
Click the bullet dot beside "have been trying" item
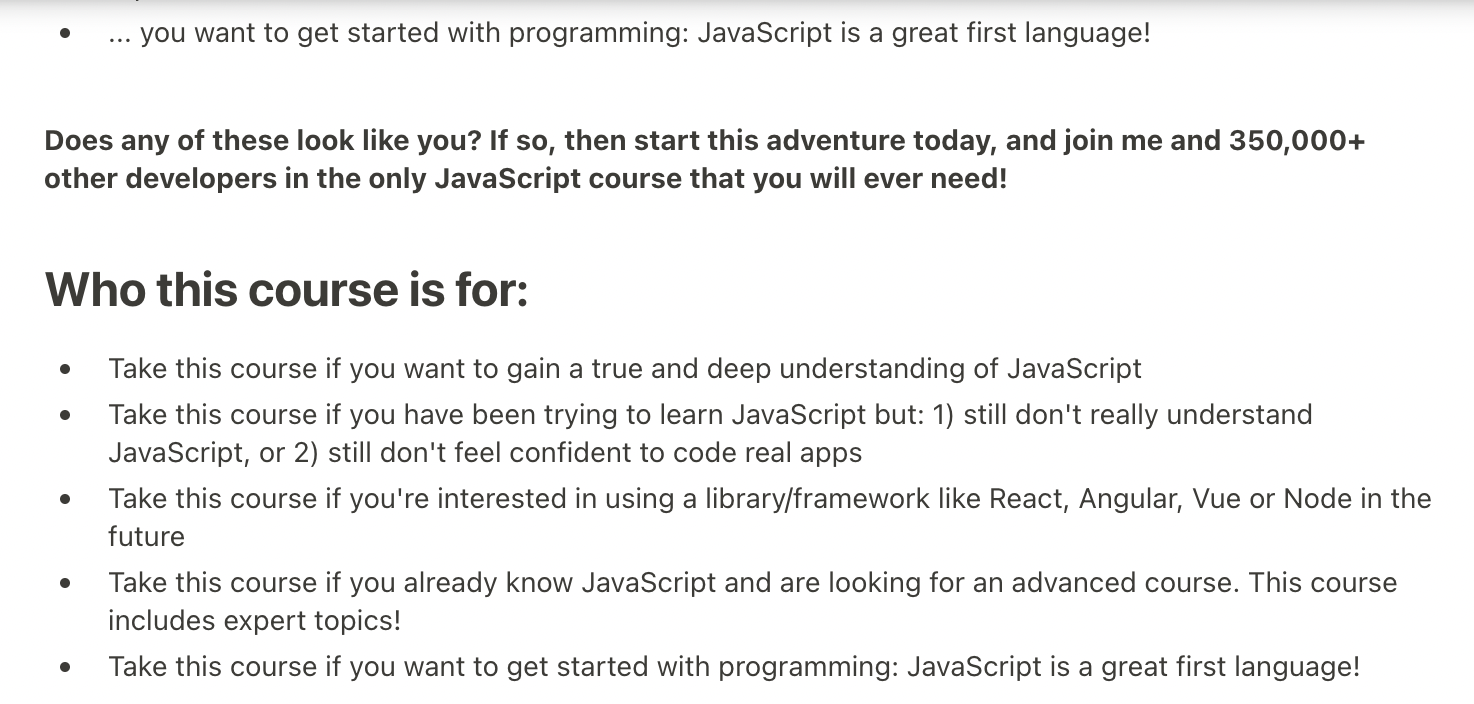coord(65,415)
